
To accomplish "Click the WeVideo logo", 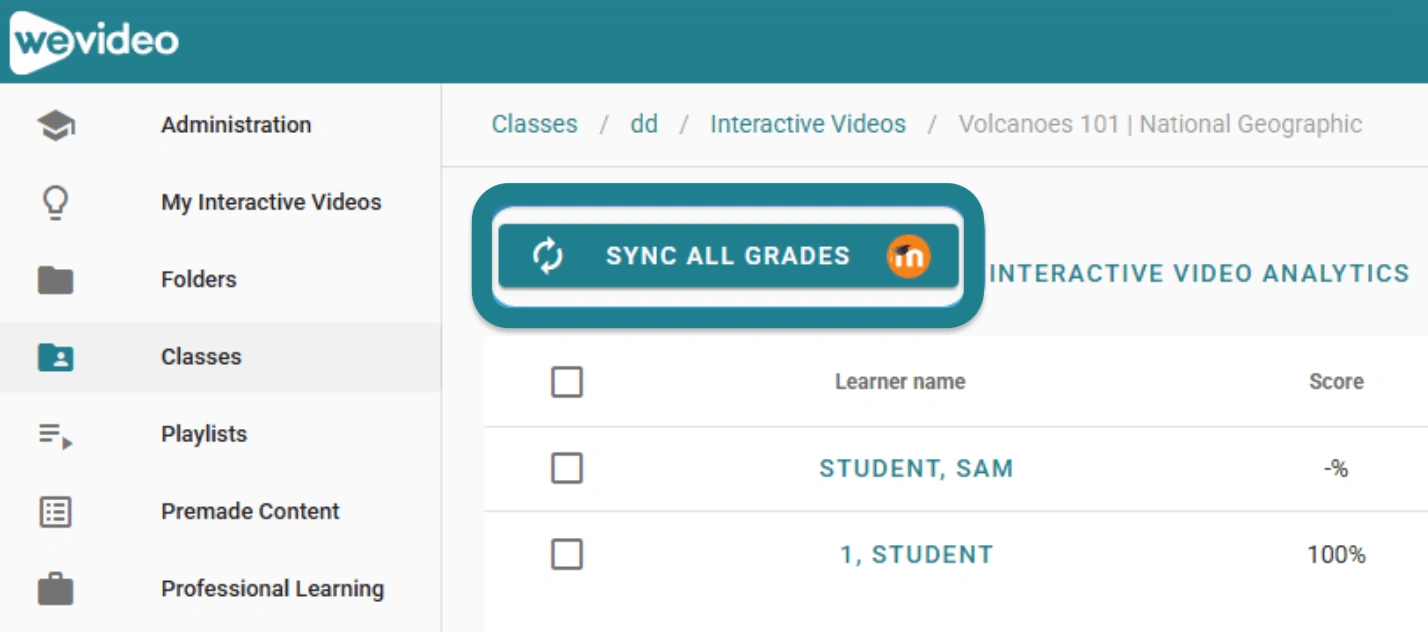I will click(95, 42).
